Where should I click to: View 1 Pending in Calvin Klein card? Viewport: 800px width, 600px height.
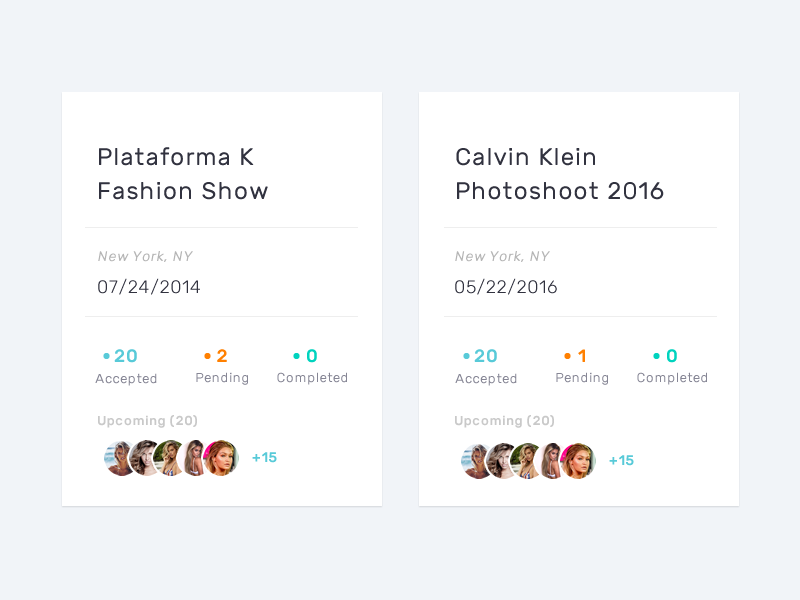point(582,366)
